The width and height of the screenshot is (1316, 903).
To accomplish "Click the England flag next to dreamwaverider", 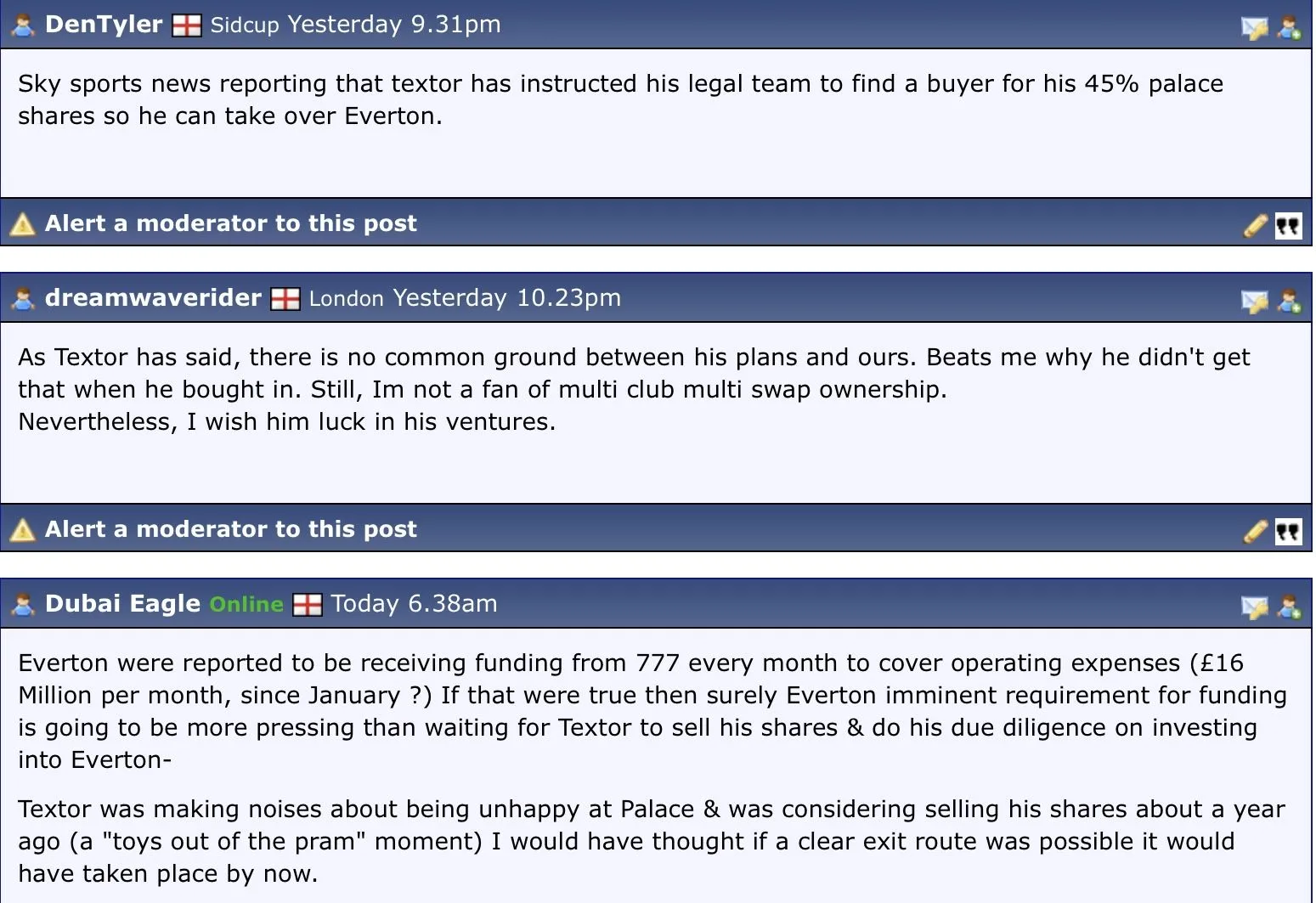I will pos(285,299).
